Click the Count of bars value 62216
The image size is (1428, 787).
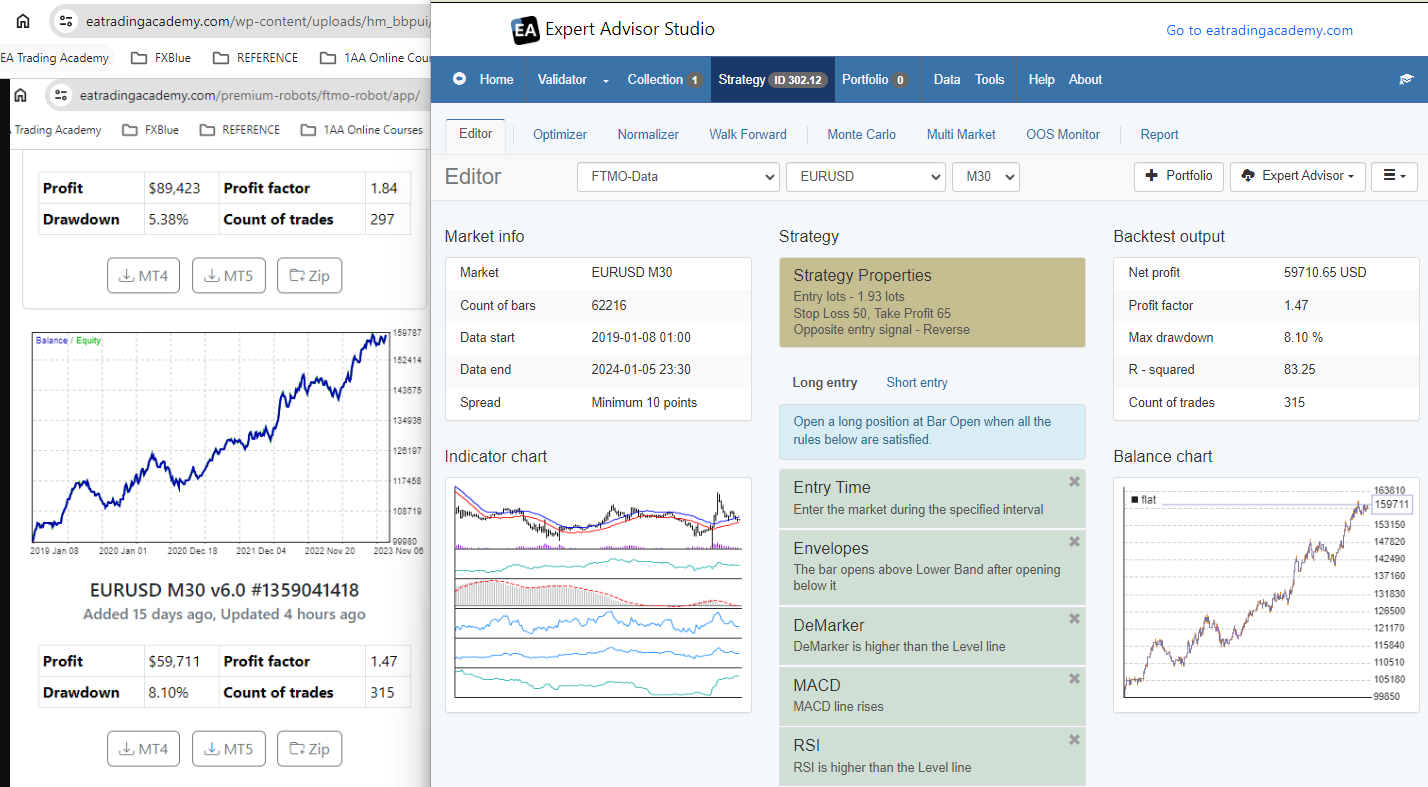pyautogui.click(x=611, y=305)
